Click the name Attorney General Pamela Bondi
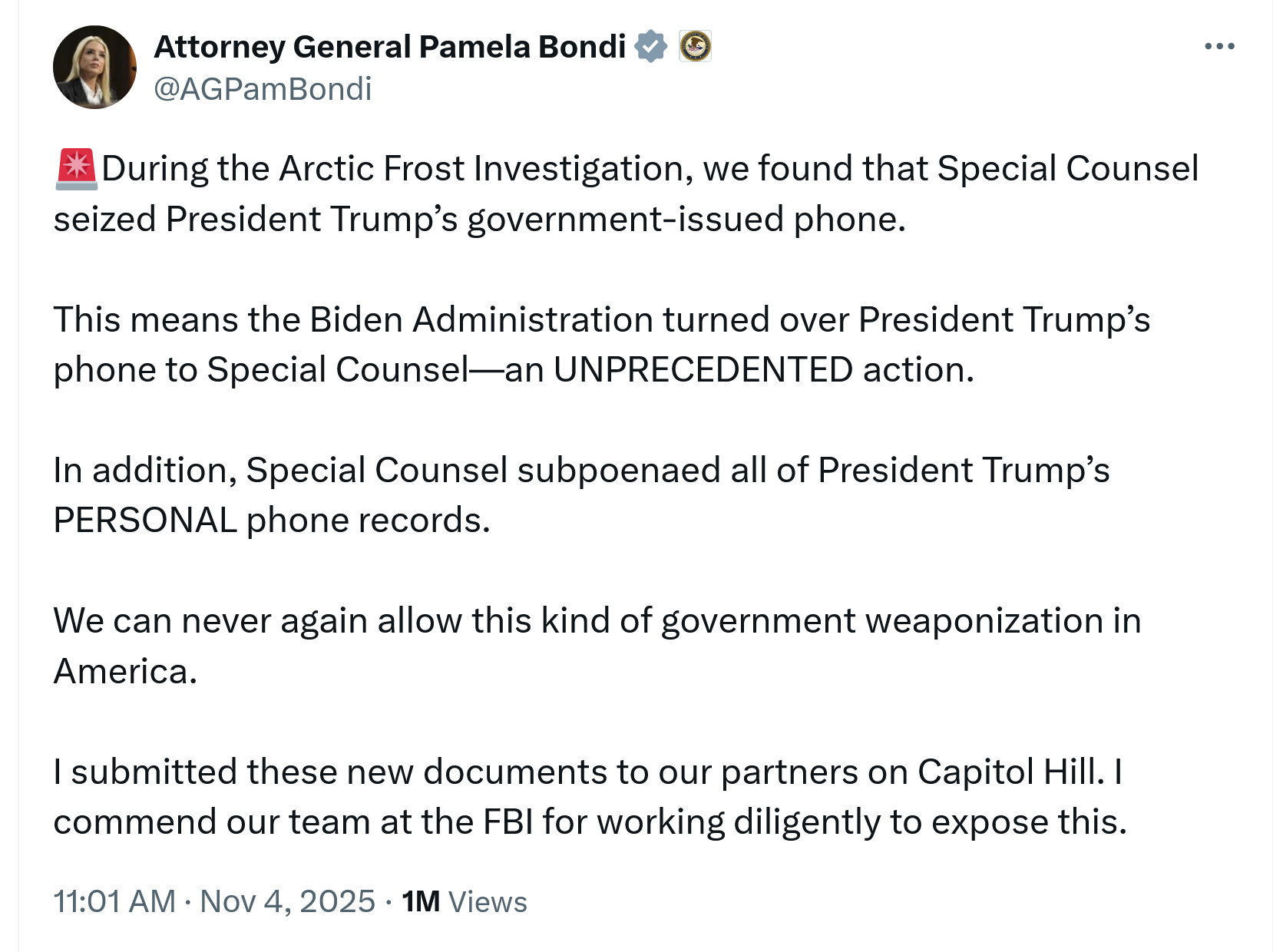The height and width of the screenshot is (952, 1273). tap(389, 47)
